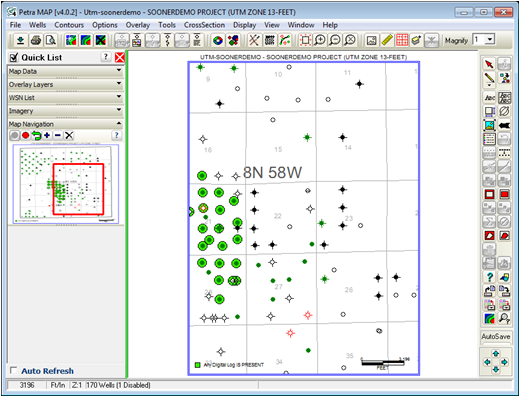Screen dimensions: 520x397
Task: Click the AutoSave button
Action: coord(496,337)
